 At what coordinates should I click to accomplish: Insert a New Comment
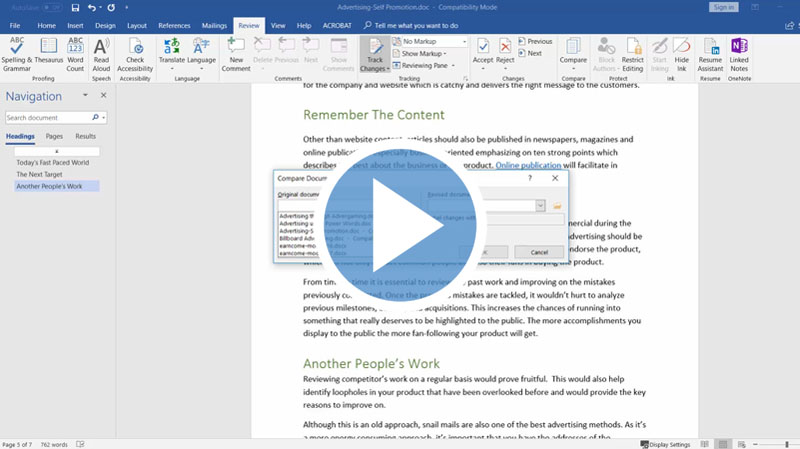coord(236,54)
